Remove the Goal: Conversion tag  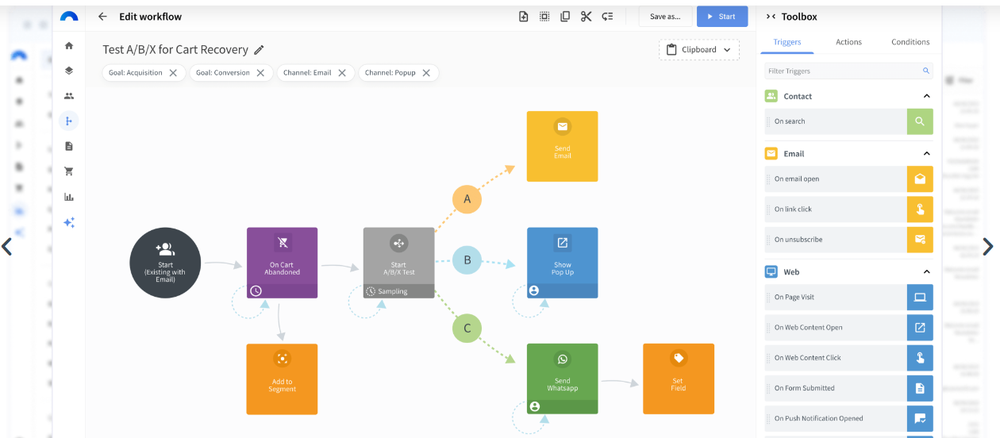click(x=260, y=73)
